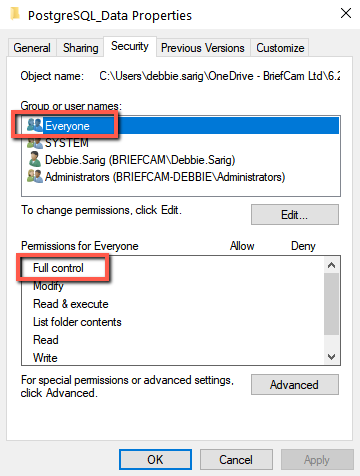Image resolution: width=360 pixels, height=476 pixels.
Task: Click the folder icon in title bar
Action: (x=15, y=14)
